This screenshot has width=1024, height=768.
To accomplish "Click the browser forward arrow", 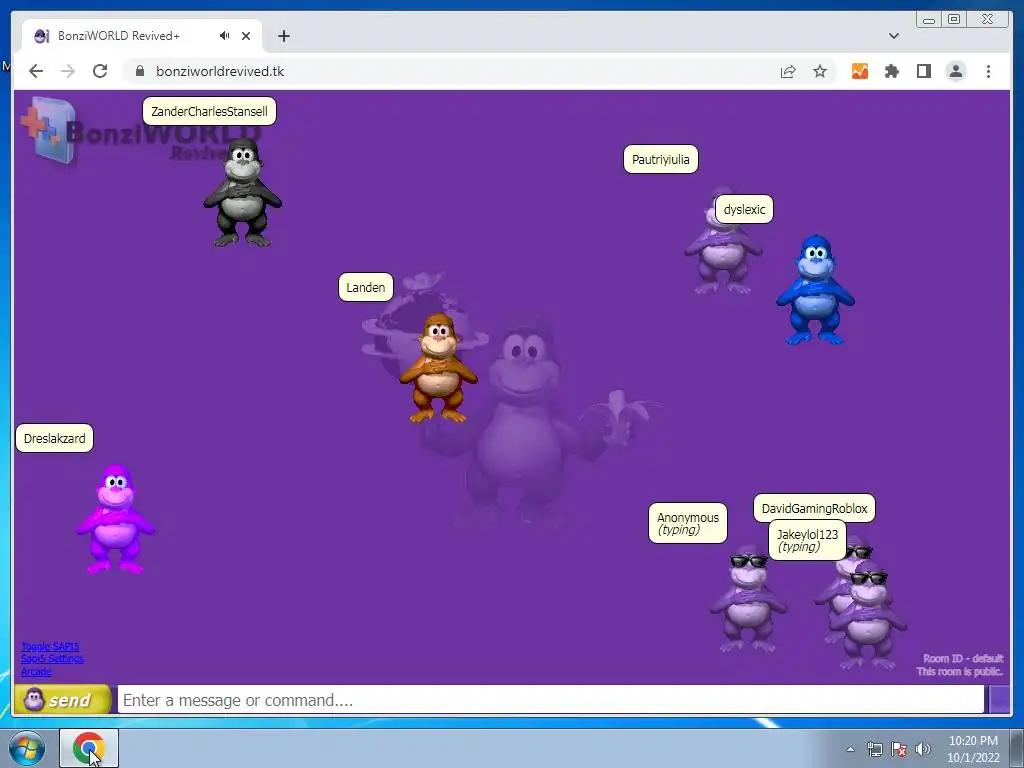I will [68, 71].
